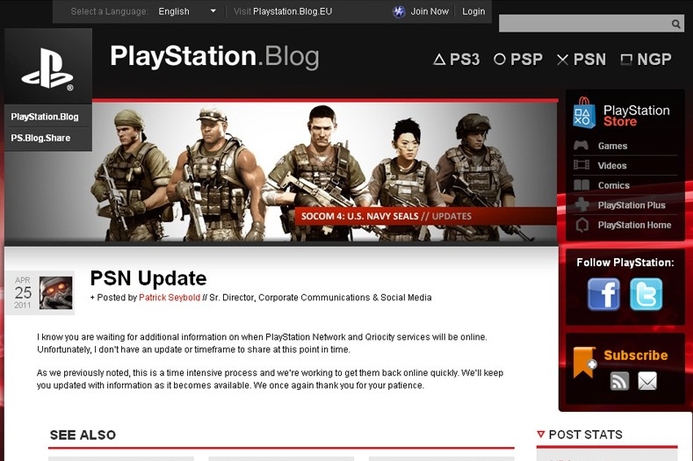
Task: Click the PlayStation.Blog header title
Action: (x=214, y=57)
